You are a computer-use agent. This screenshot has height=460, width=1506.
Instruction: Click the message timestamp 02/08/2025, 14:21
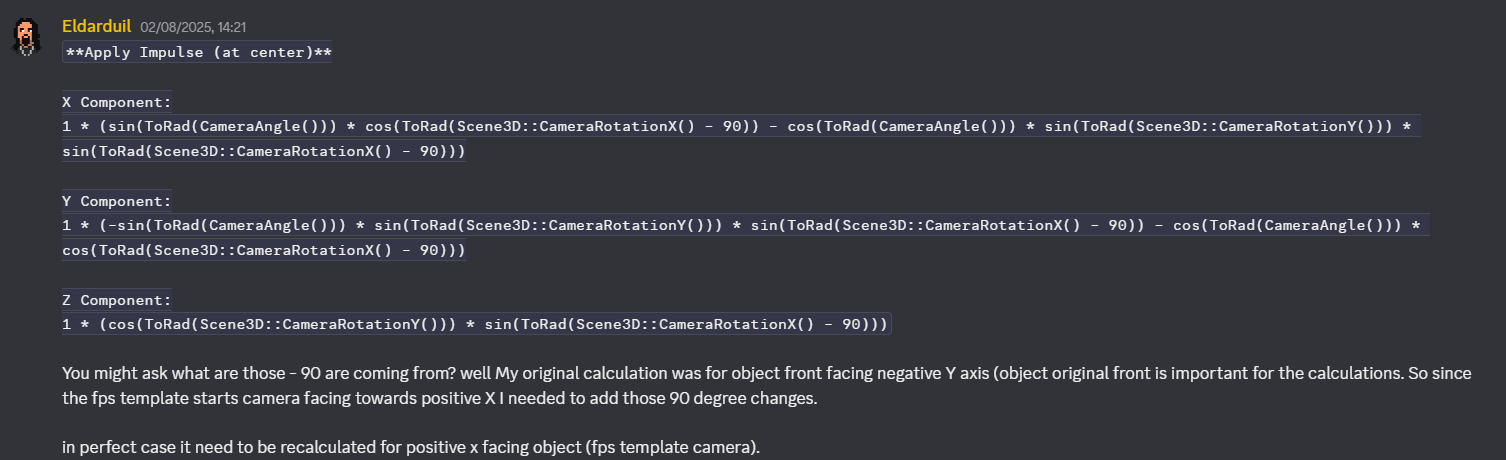point(181,26)
